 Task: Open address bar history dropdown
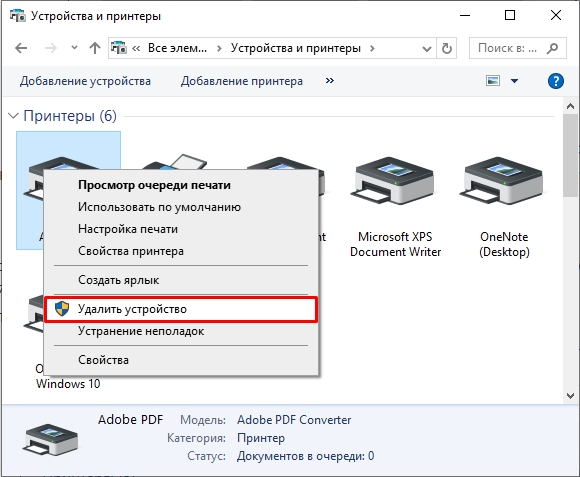click(426, 48)
